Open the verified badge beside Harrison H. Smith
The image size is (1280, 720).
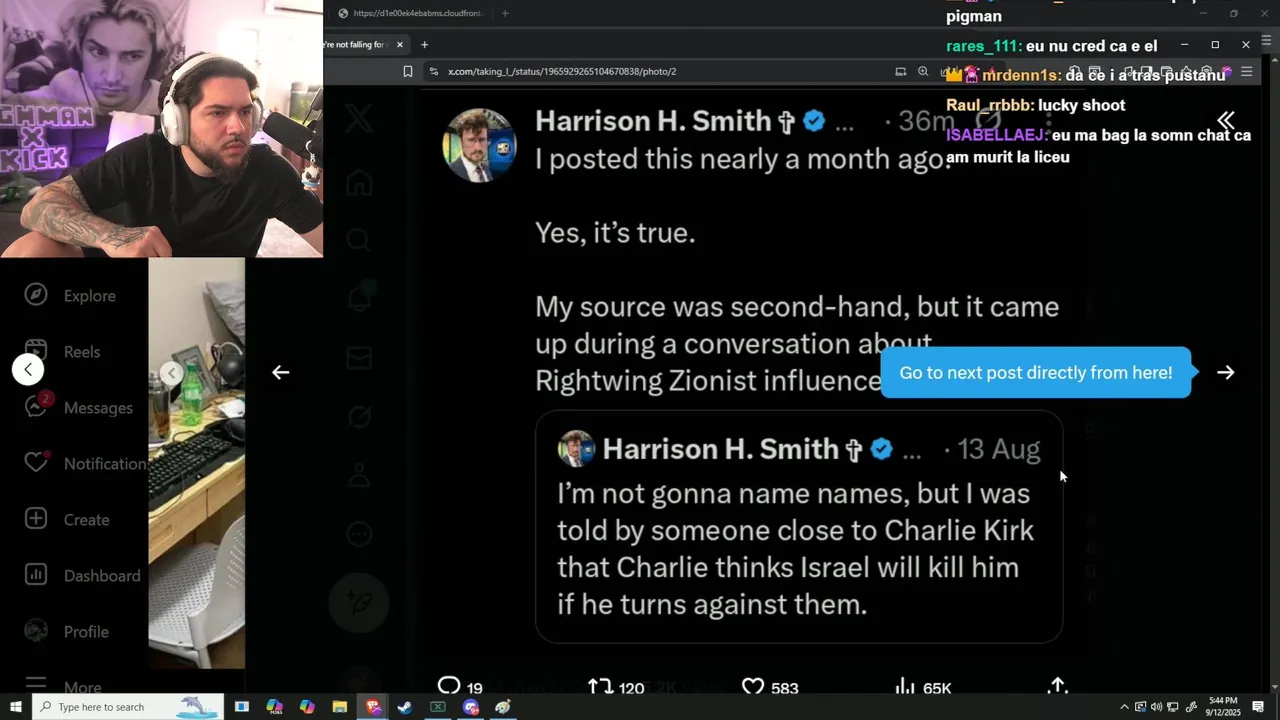click(x=814, y=122)
